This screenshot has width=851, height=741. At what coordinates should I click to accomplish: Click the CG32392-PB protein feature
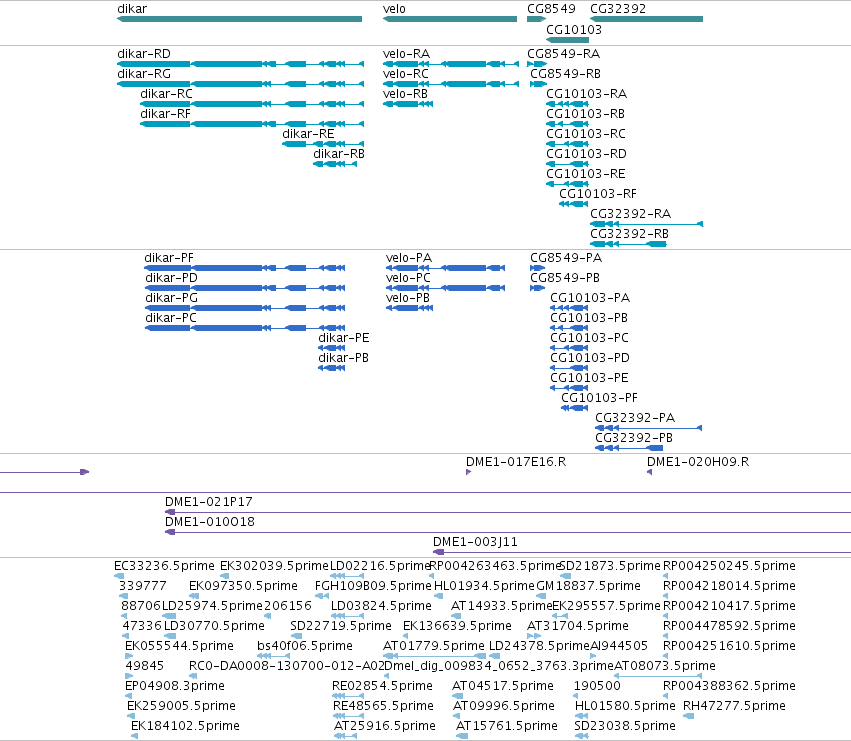629,448
